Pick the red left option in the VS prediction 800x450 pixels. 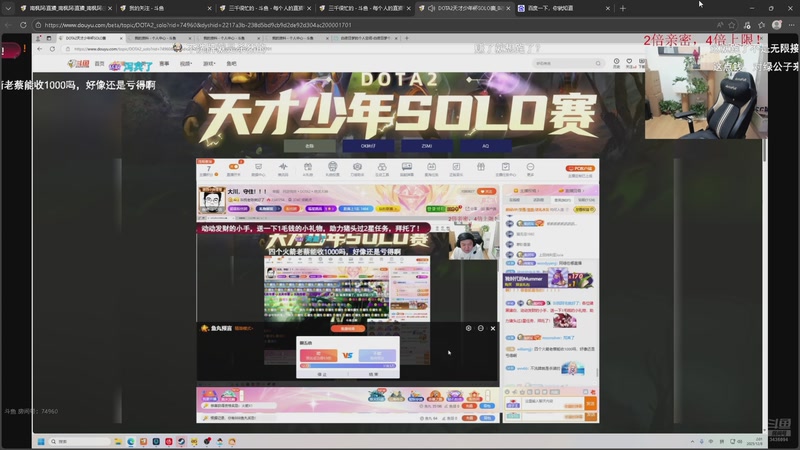(x=318, y=355)
